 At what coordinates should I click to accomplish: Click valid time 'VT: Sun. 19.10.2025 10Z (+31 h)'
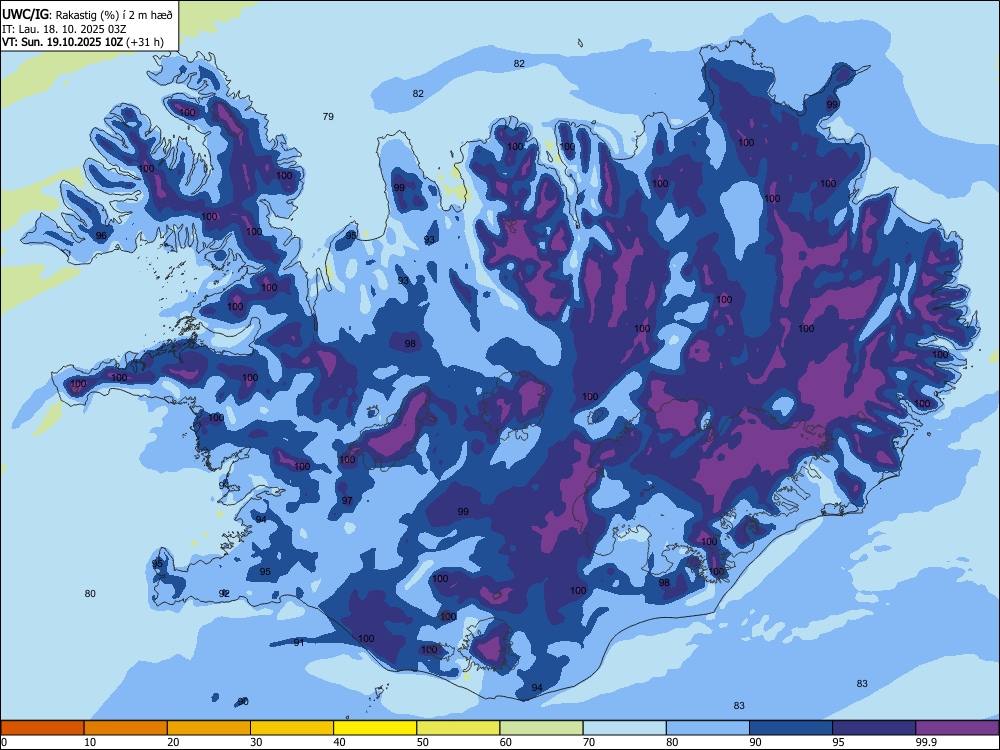click(82, 42)
